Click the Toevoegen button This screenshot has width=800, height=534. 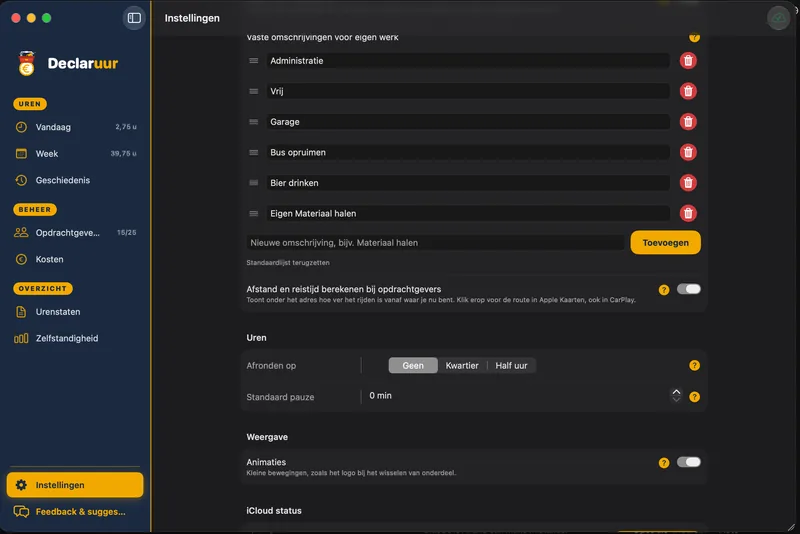(665, 242)
